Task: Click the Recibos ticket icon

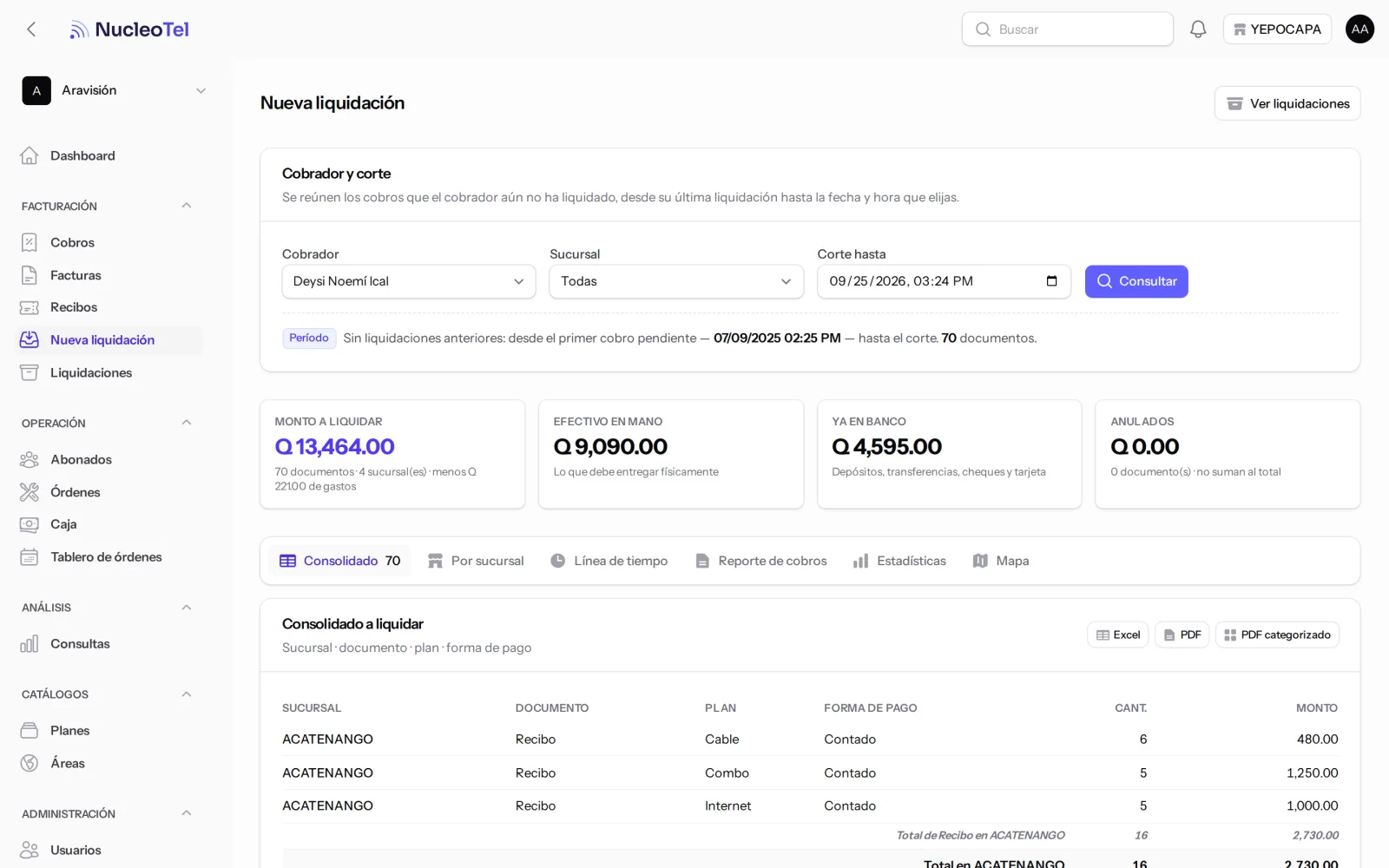Action: point(30,307)
